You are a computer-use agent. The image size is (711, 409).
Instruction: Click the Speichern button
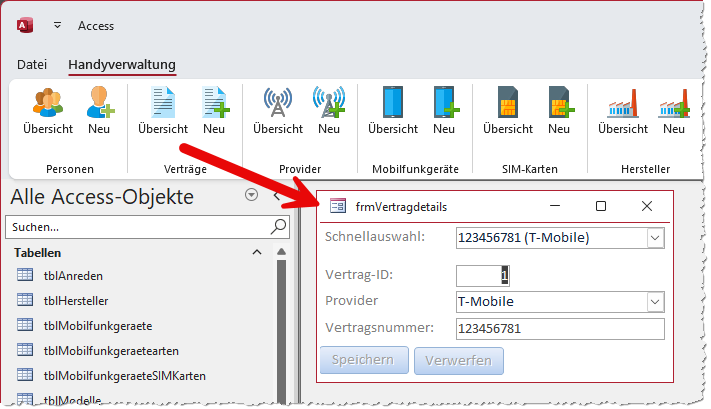click(364, 360)
